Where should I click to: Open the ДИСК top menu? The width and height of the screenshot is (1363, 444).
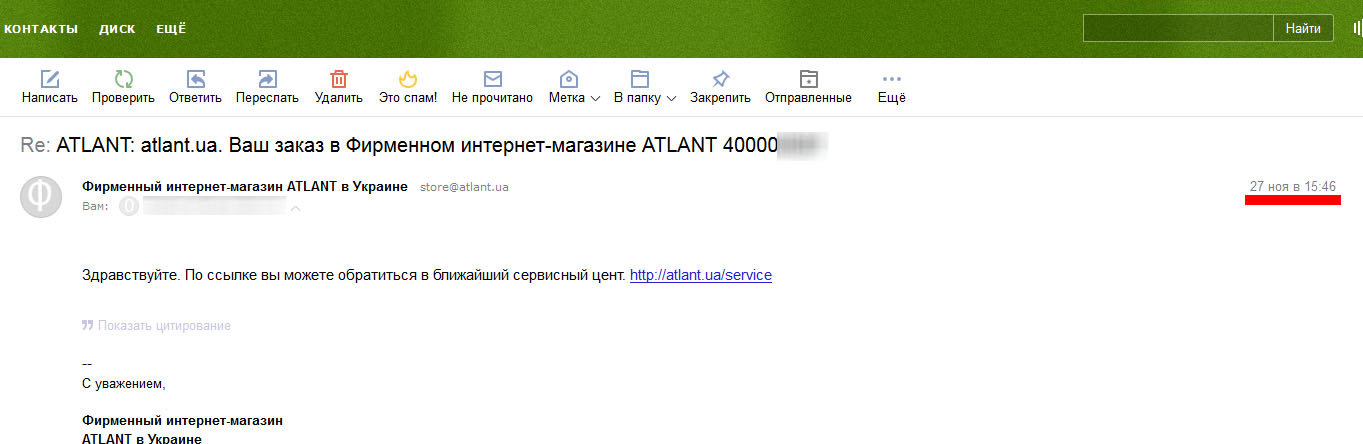point(117,29)
